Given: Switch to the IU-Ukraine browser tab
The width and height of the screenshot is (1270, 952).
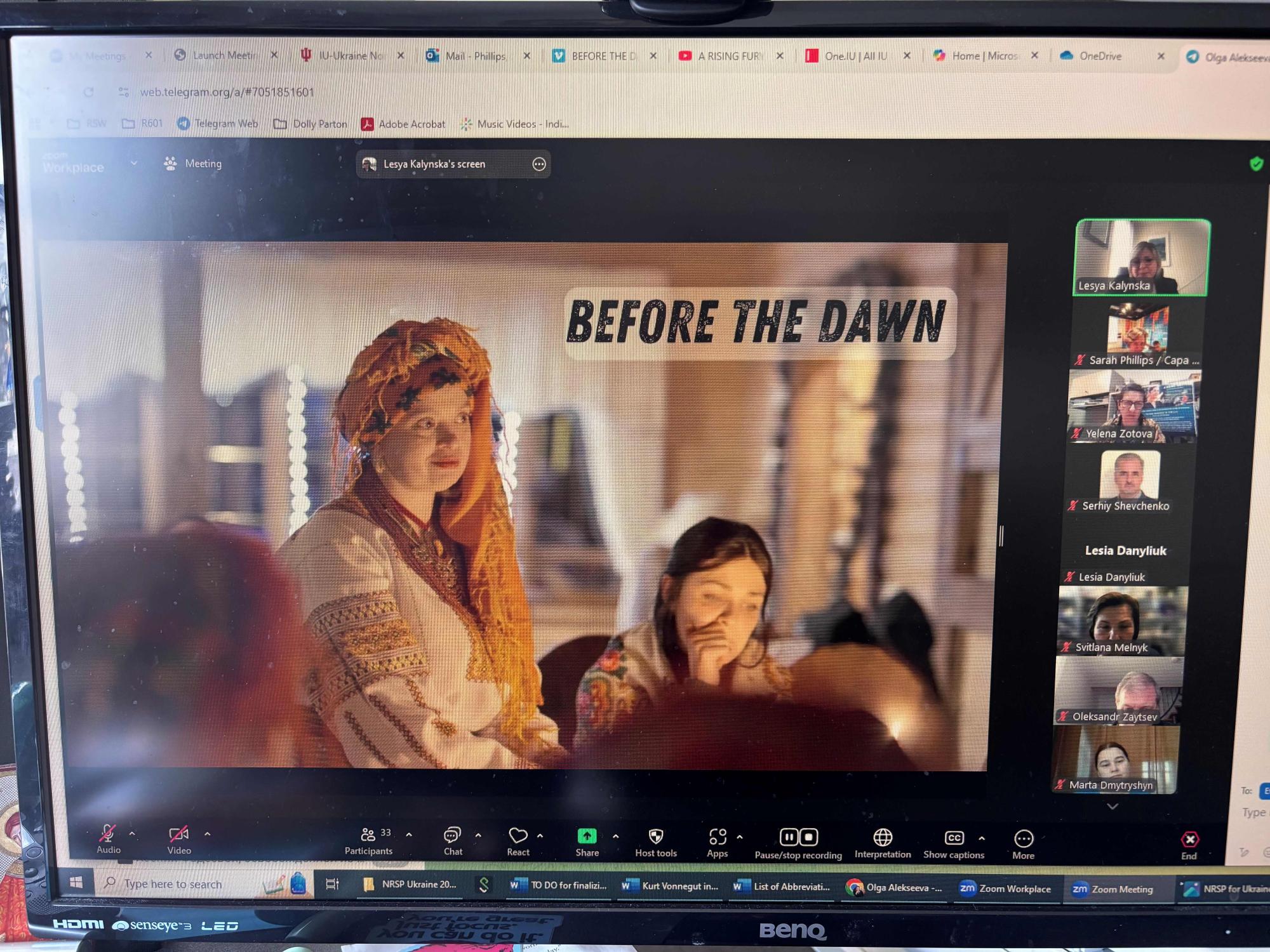Looking at the screenshot, I should [x=352, y=55].
